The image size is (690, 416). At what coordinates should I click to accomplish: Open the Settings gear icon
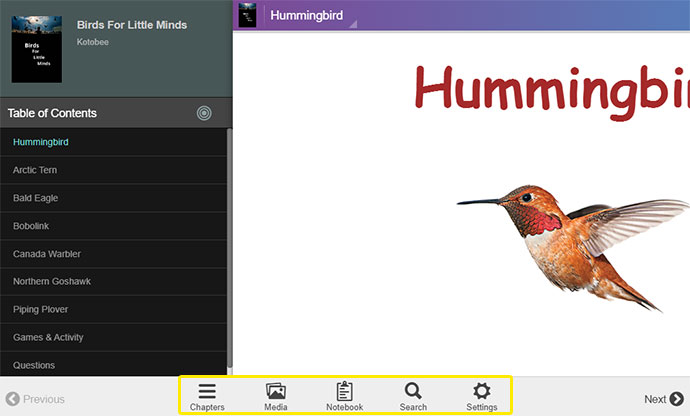tap(481, 392)
